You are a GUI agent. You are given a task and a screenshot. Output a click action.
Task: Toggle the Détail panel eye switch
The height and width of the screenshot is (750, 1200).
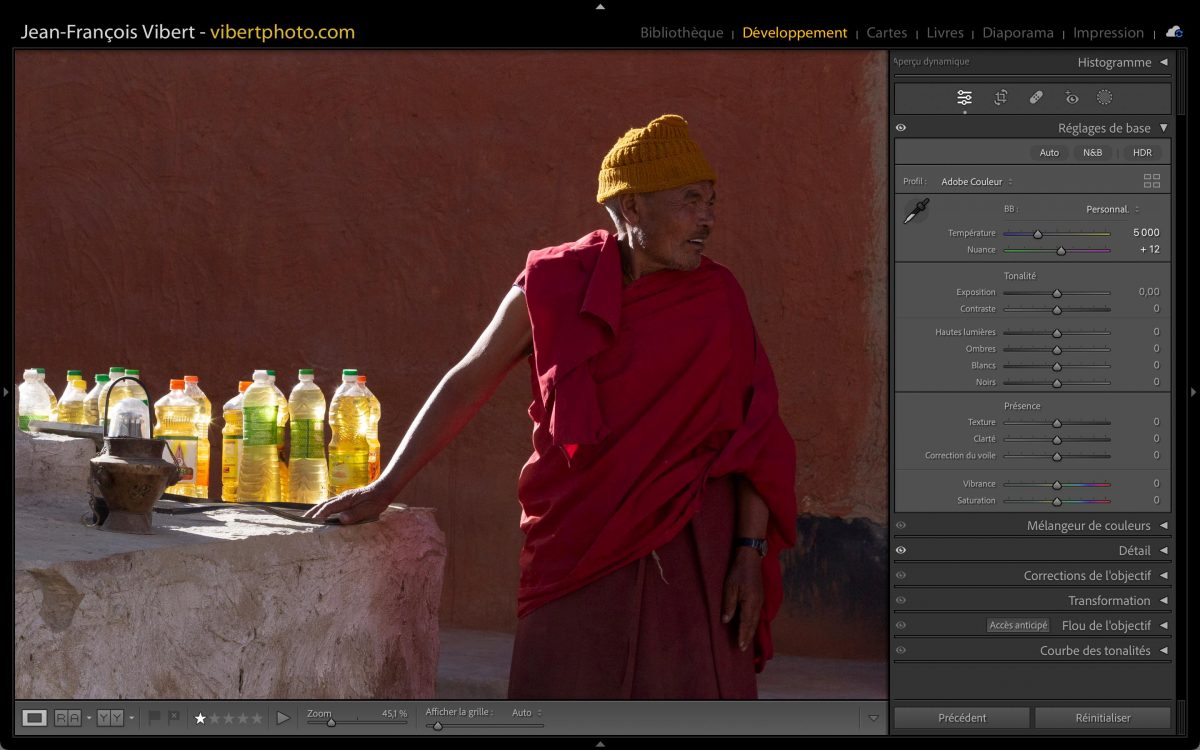coord(901,550)
